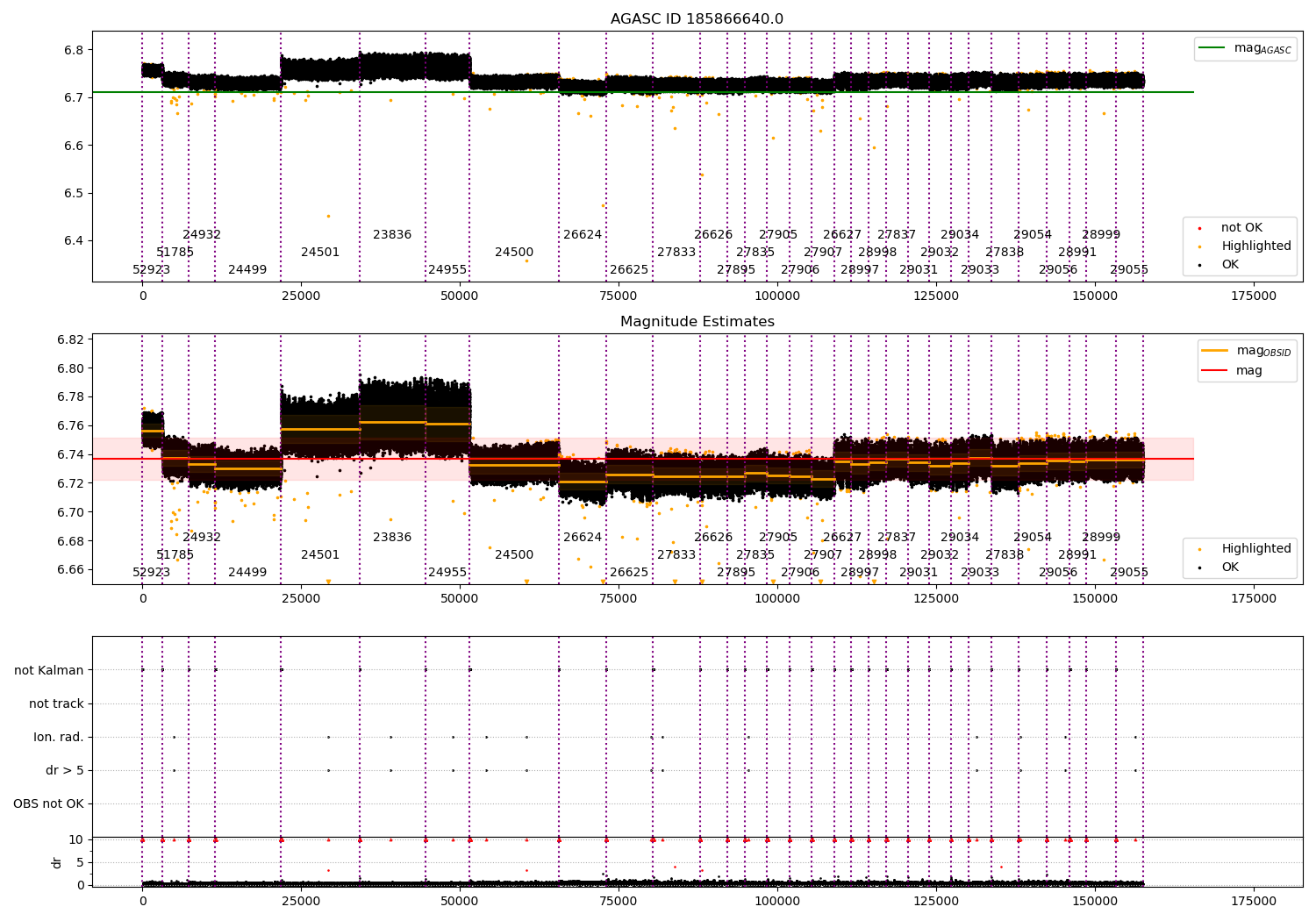Click OBSID label 26625 in the top plot
Viewport: 1316px width, 921px height.
pos(629,270)
